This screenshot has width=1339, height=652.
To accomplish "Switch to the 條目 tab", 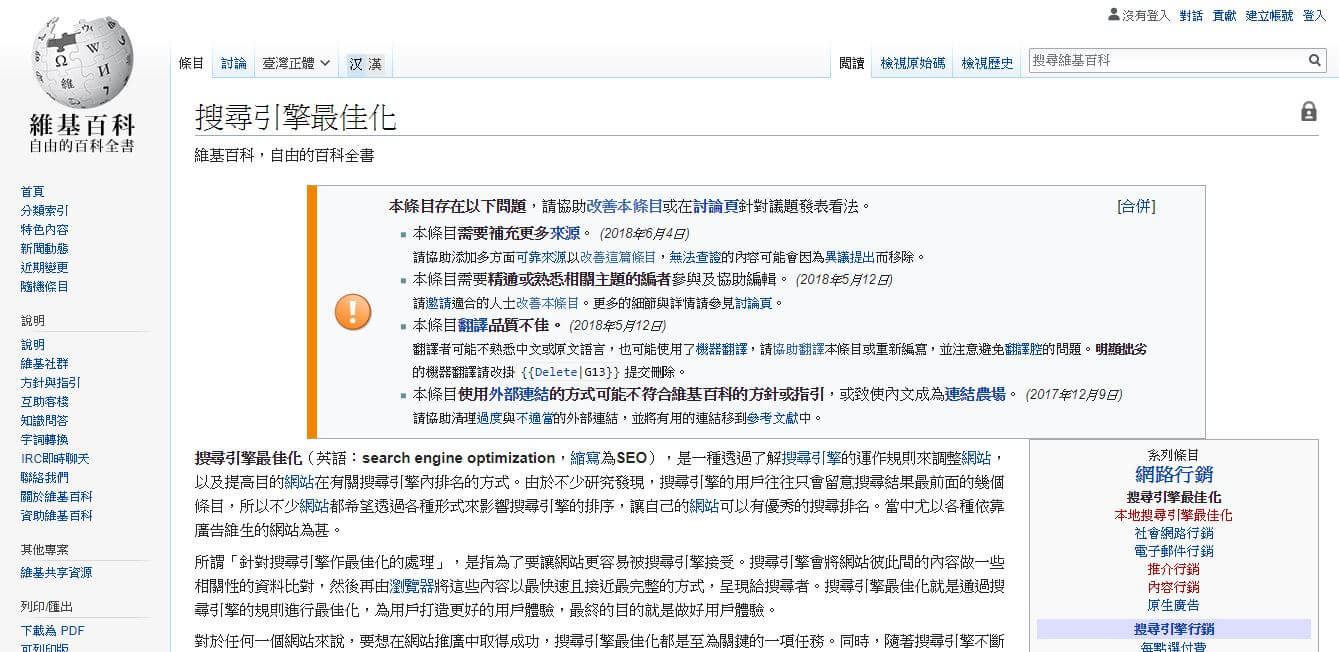I will [x=191, y=63].
